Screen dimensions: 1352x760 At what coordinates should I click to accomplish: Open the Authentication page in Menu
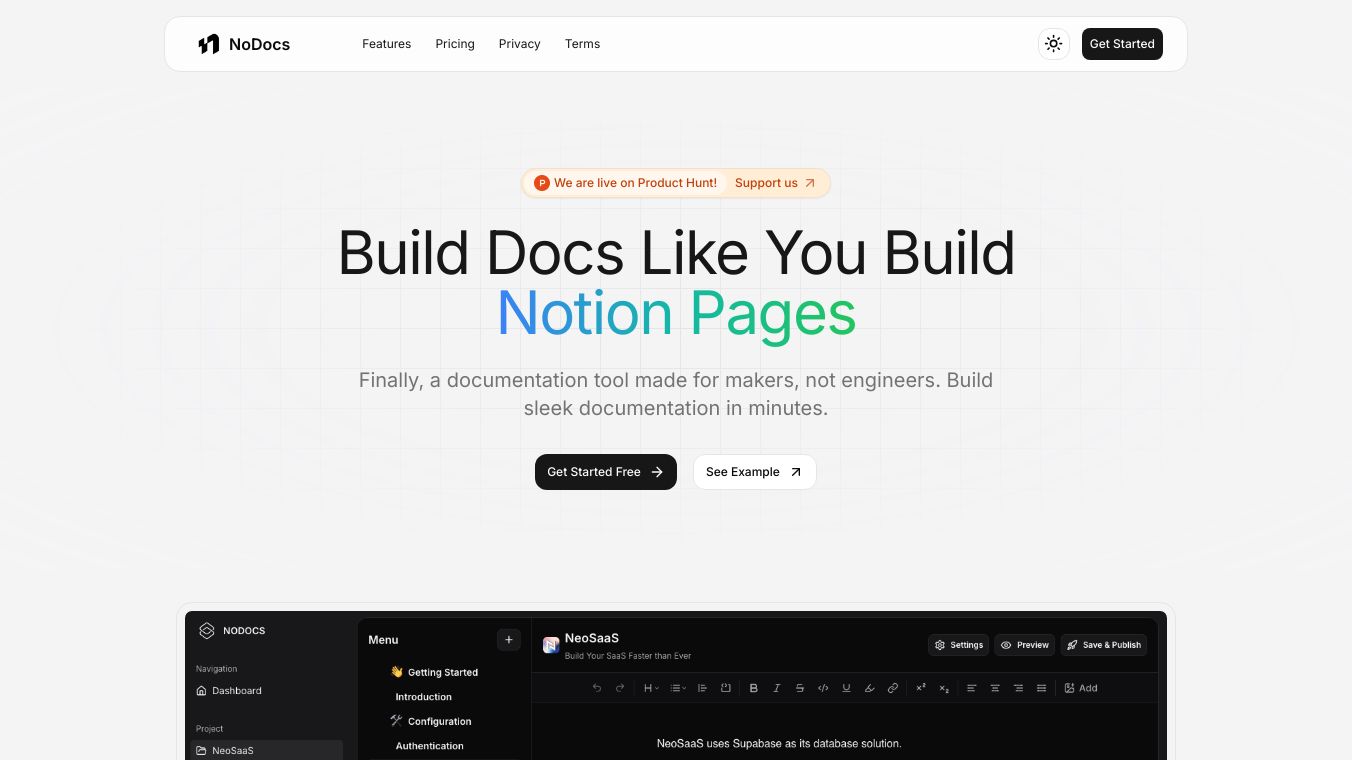coord(430,746)
